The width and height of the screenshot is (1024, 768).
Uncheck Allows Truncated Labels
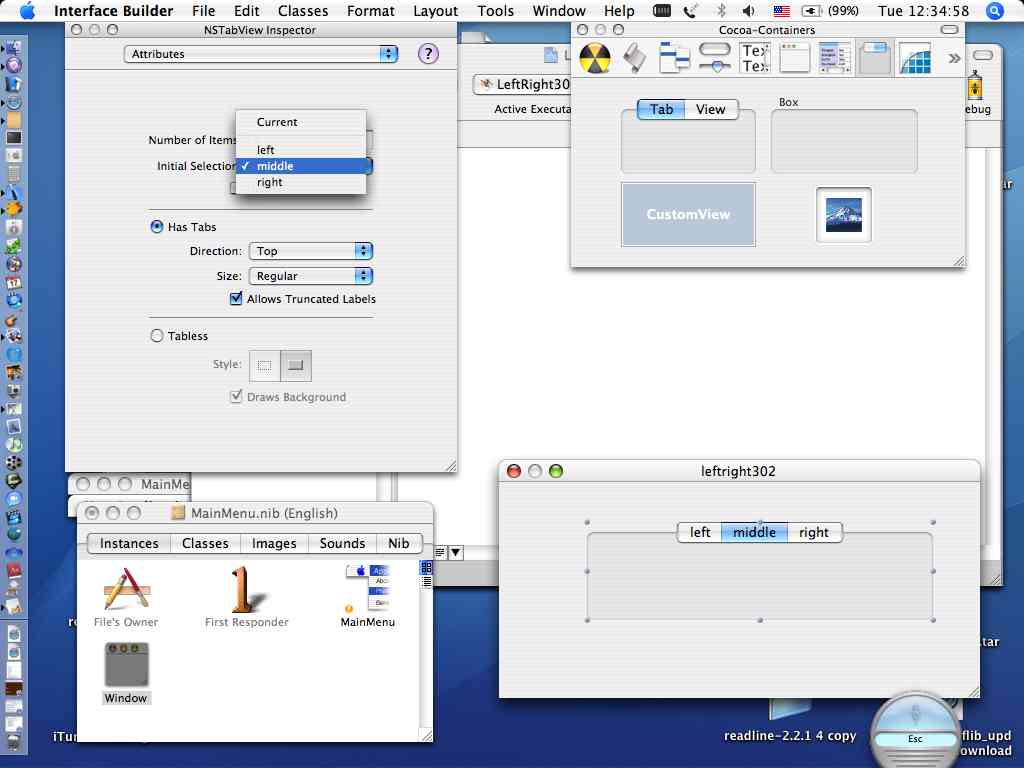236,298
